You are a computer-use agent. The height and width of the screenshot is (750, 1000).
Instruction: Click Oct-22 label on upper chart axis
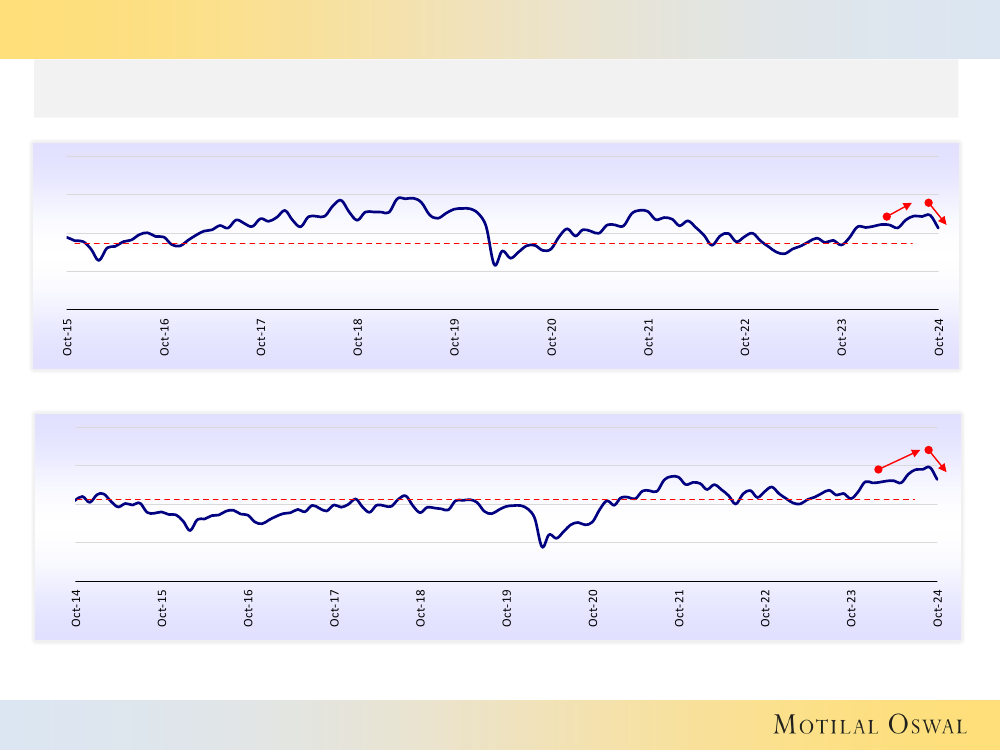click(745, 337)
